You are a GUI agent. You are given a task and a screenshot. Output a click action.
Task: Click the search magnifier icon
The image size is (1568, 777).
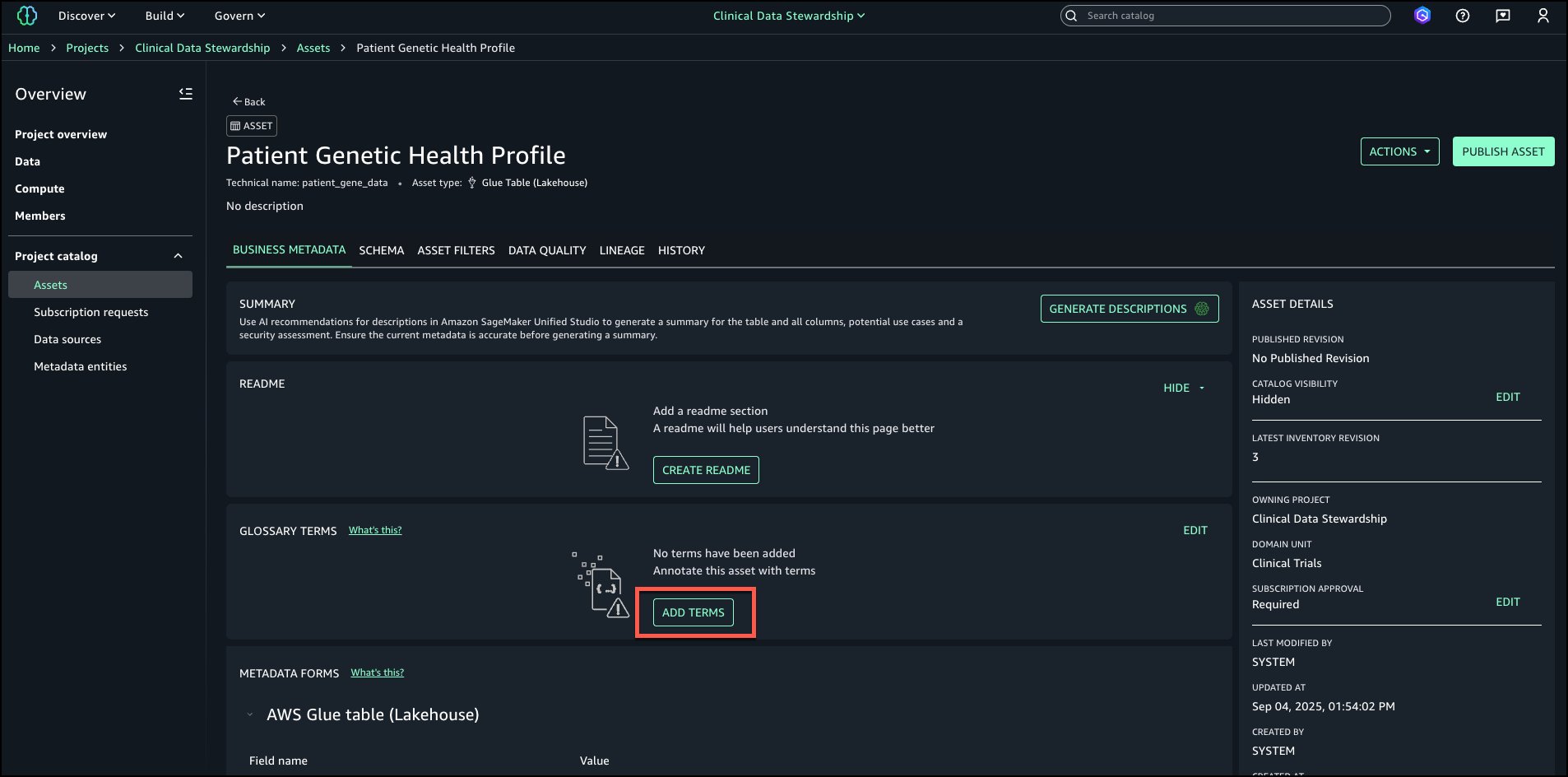point(1071,16)
